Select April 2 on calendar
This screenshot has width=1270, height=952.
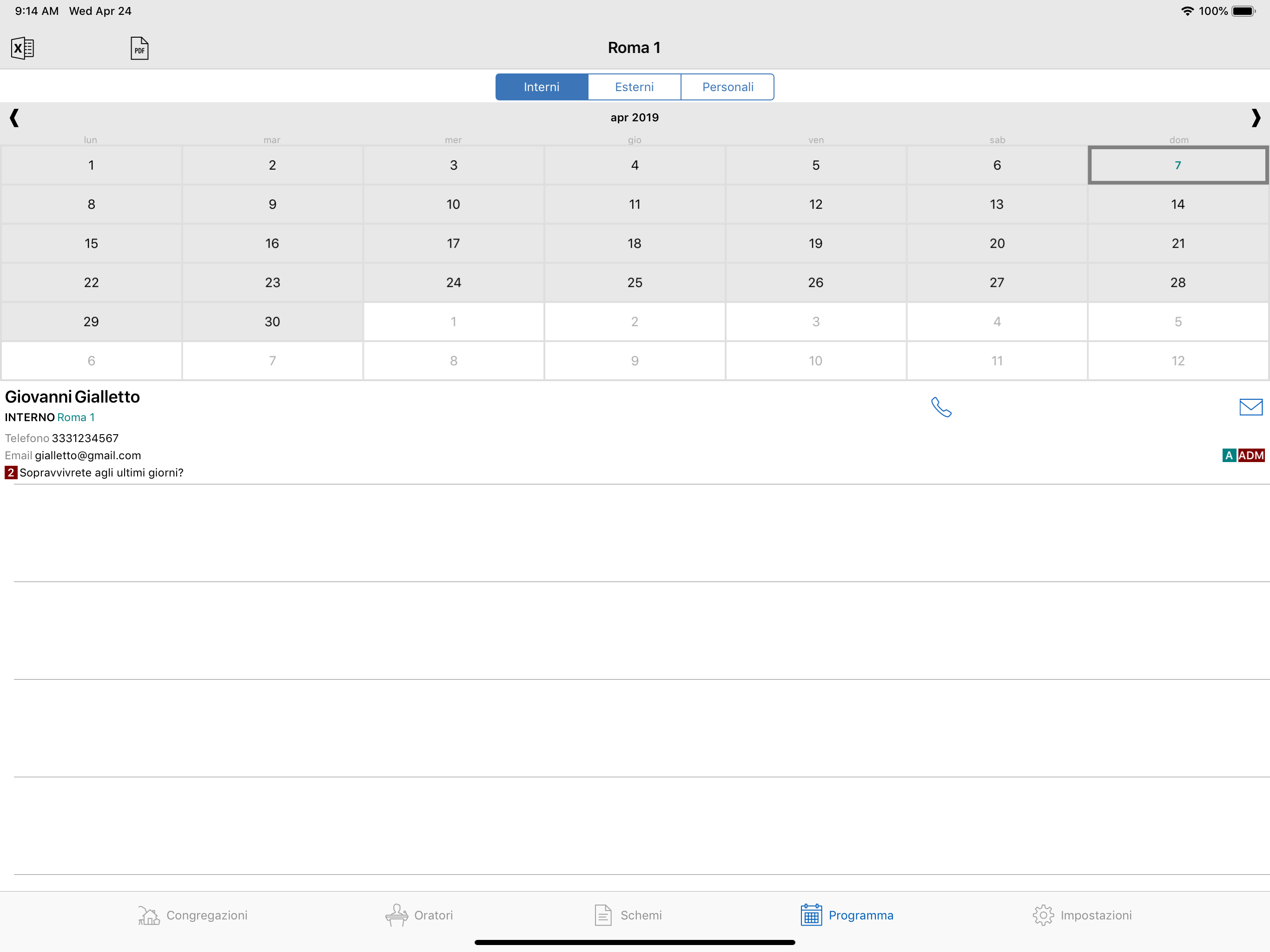(273, 165)
